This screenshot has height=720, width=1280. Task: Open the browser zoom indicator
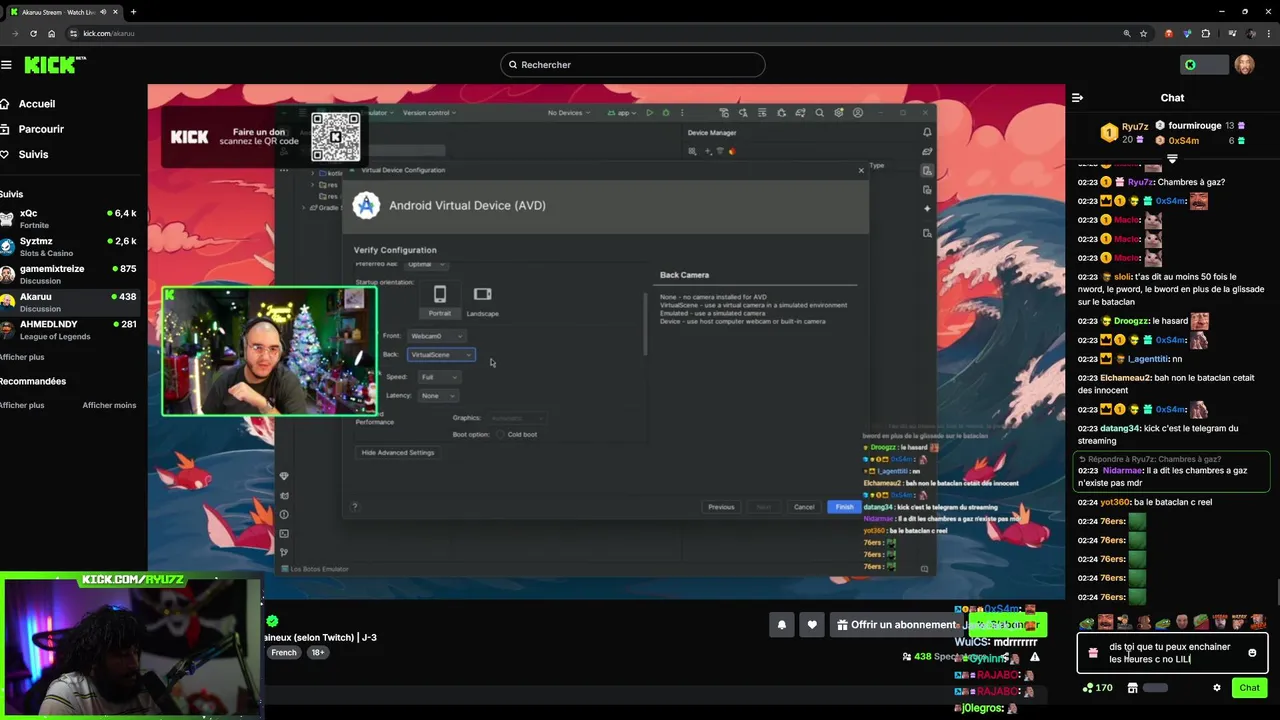tap(1127, 33)
